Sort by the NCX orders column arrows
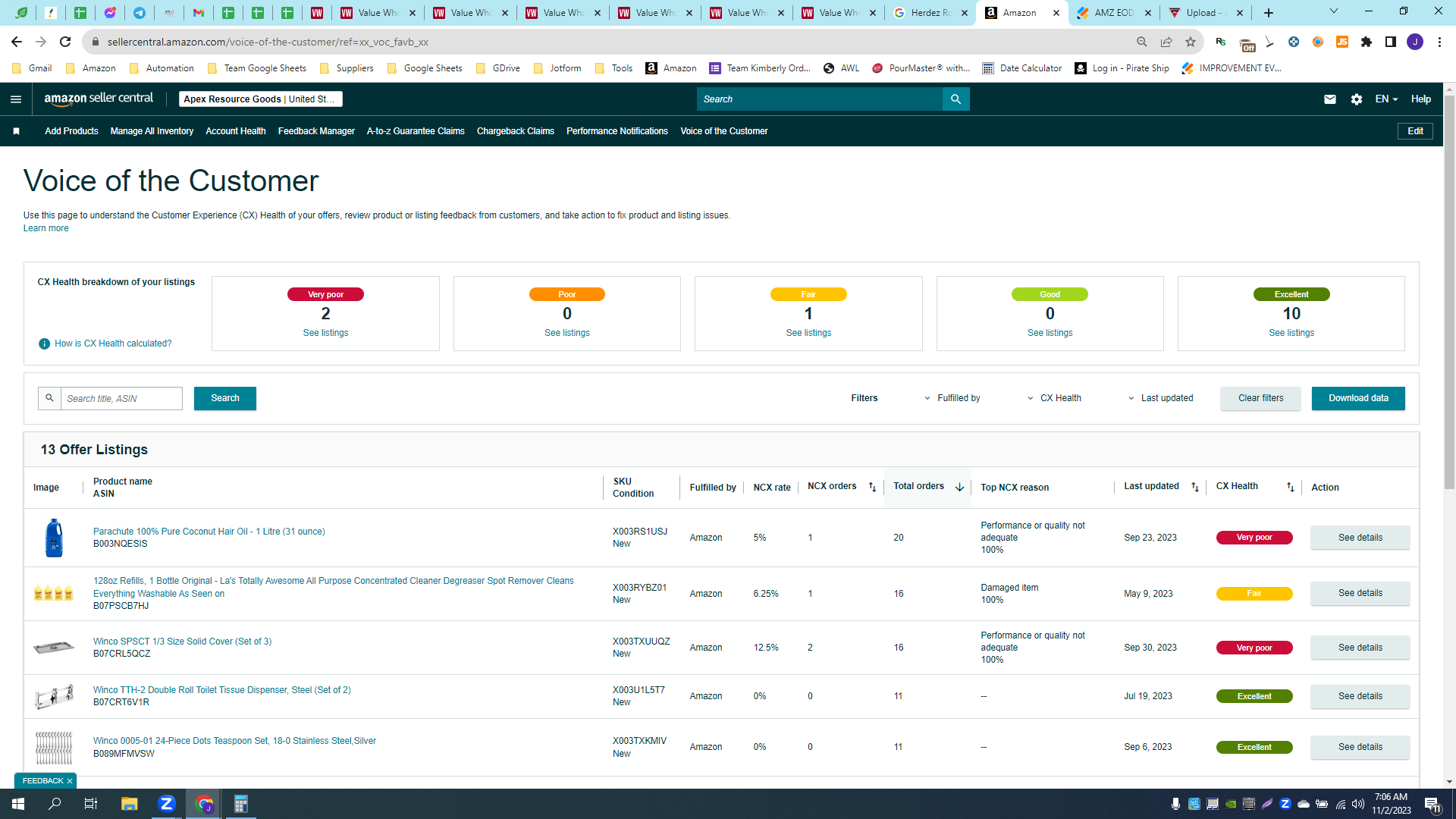 pyautogui.click(x=872, y=487)
